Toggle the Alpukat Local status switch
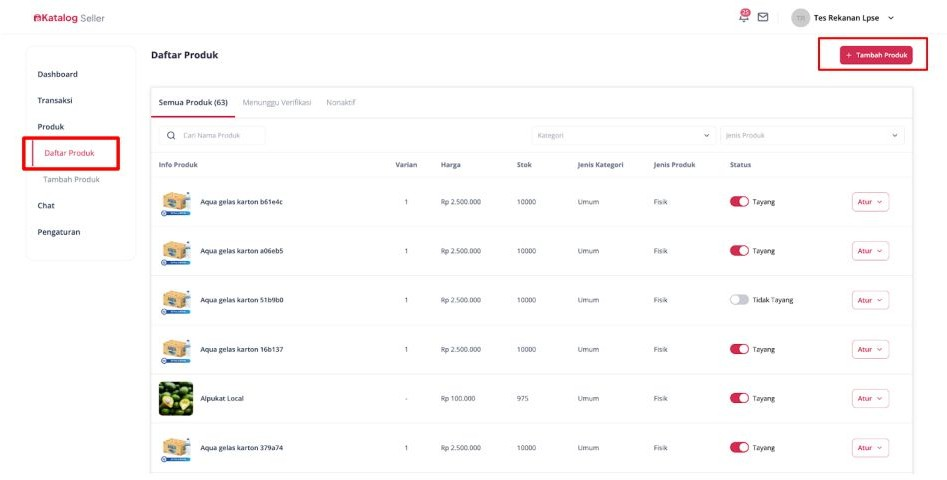This screenshot has width=947, height=480. click(739, 398)
